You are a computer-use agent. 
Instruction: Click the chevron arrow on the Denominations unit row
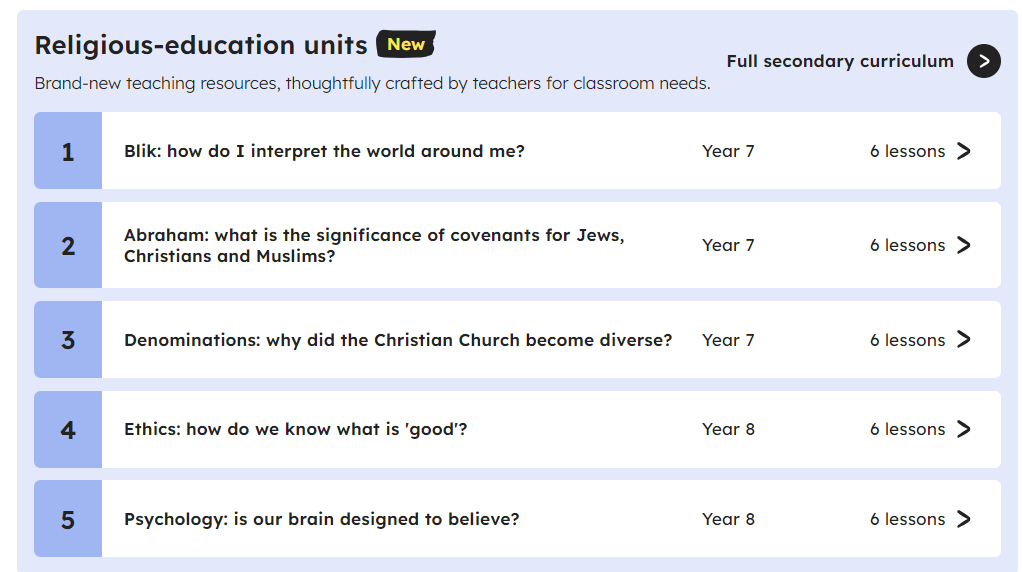point(963,340)
